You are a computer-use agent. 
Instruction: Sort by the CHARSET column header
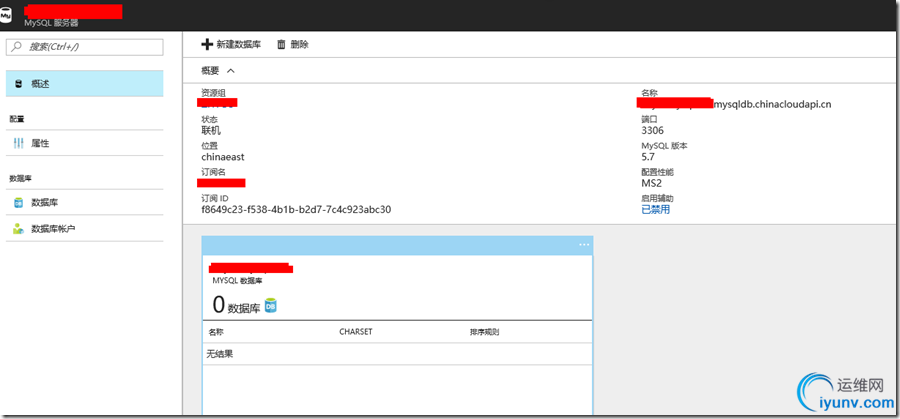point(356,332)
